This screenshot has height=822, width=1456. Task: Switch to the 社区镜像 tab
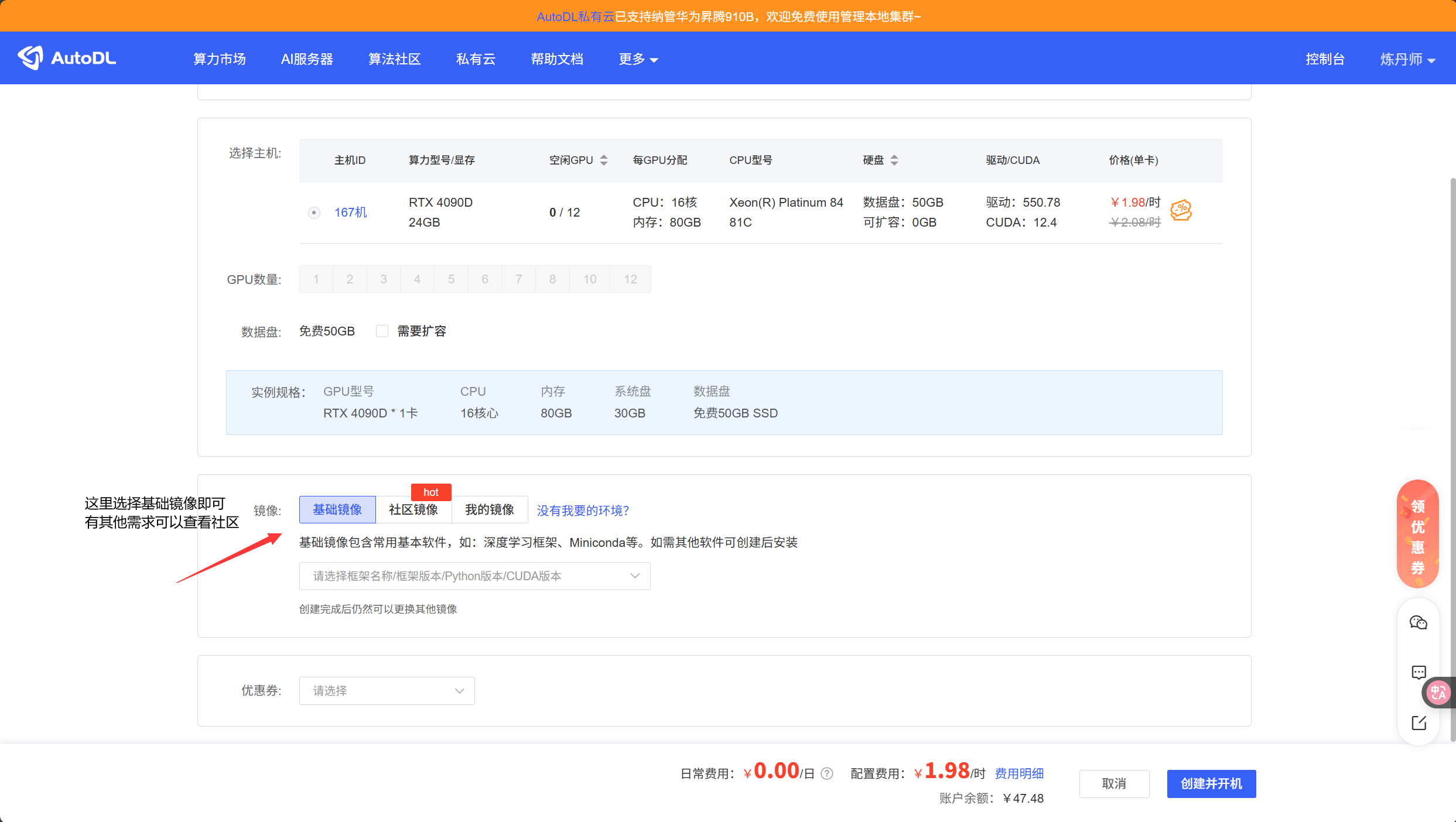413,509
